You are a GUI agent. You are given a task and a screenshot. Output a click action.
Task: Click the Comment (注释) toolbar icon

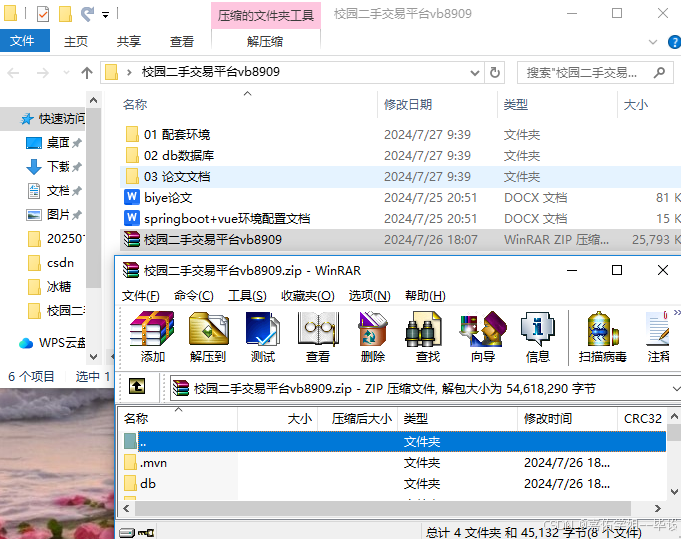(658, 337)
